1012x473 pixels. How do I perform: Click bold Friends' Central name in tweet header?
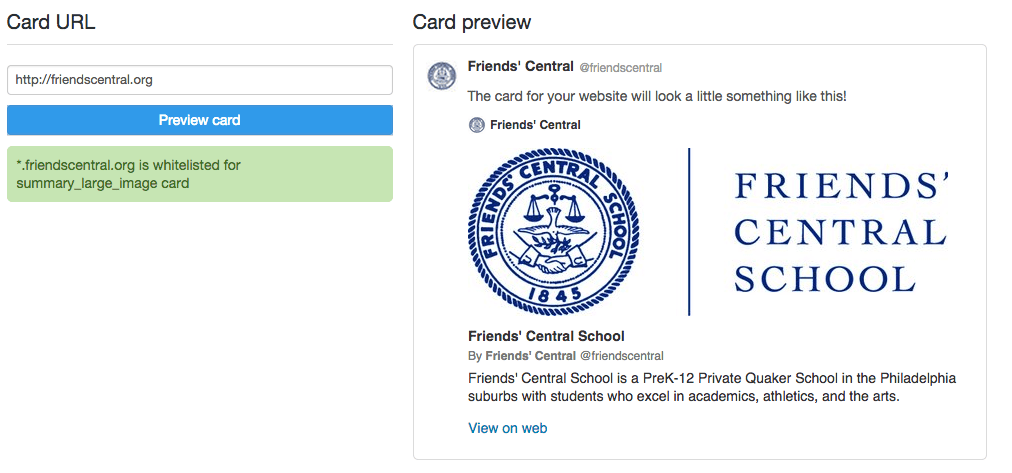pos(520,67)
